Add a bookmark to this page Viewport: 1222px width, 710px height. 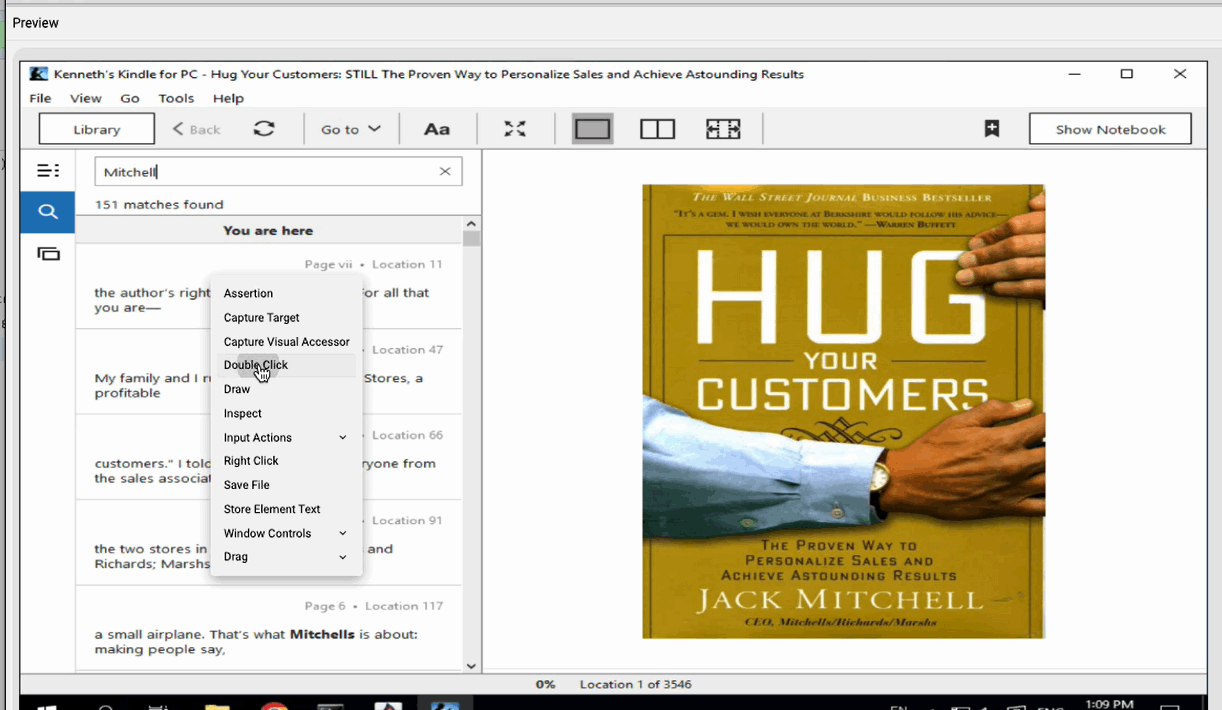point(991,129)
